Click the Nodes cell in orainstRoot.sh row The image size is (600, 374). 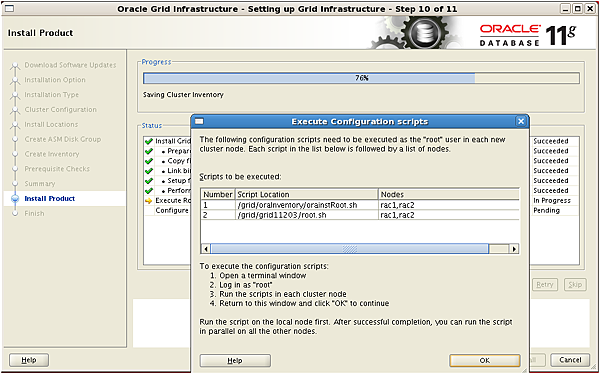point(449,205)
